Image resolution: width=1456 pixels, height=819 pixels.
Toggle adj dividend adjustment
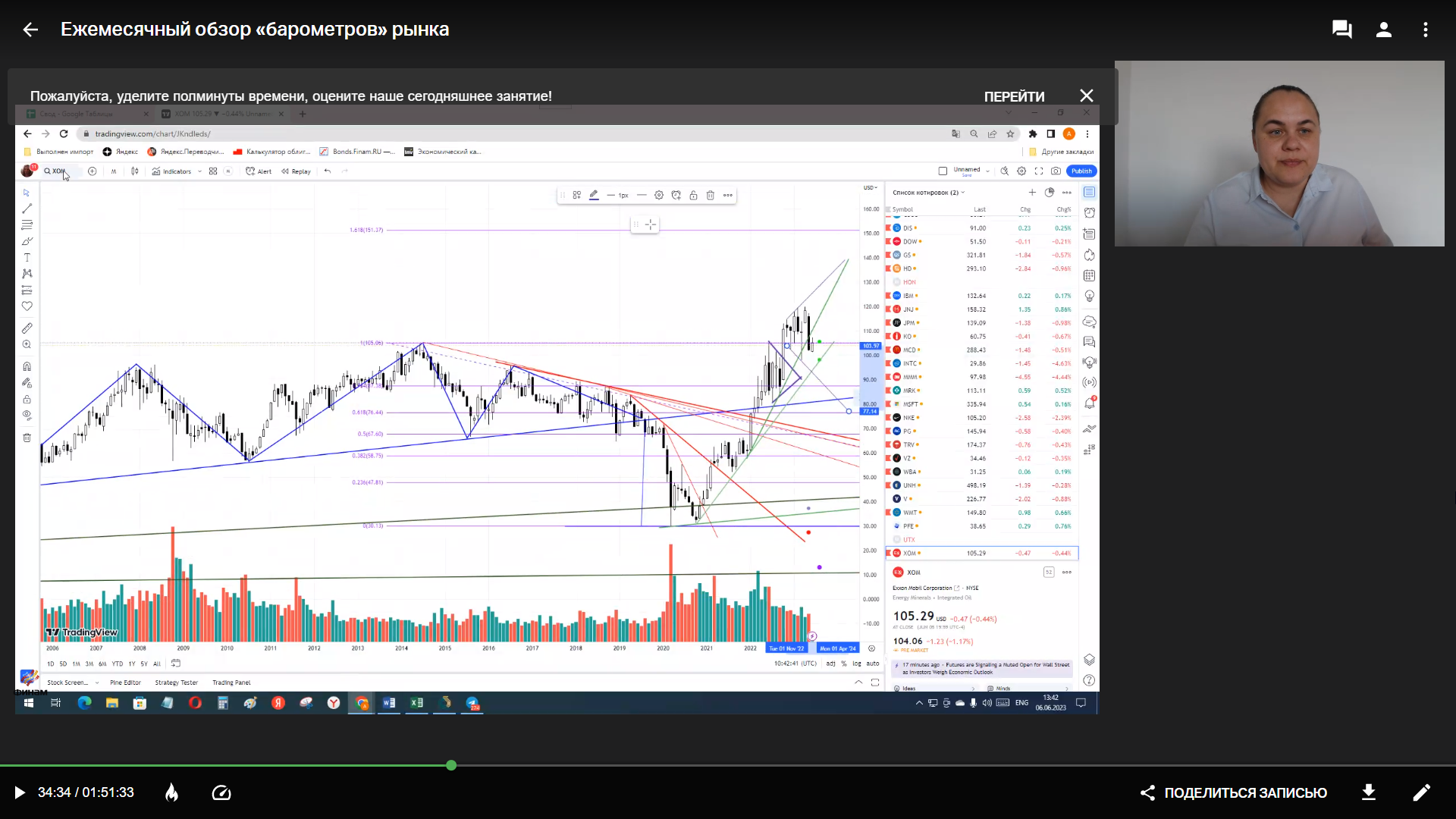830,664
